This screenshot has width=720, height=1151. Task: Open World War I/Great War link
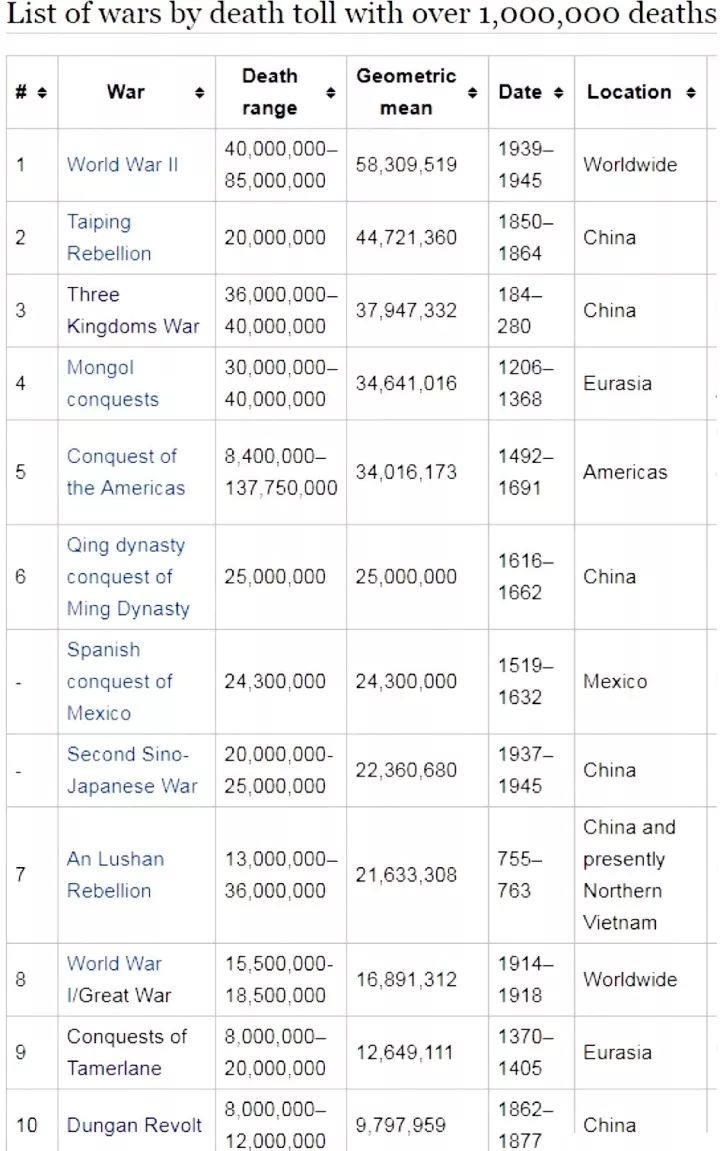tap(118, 979)
